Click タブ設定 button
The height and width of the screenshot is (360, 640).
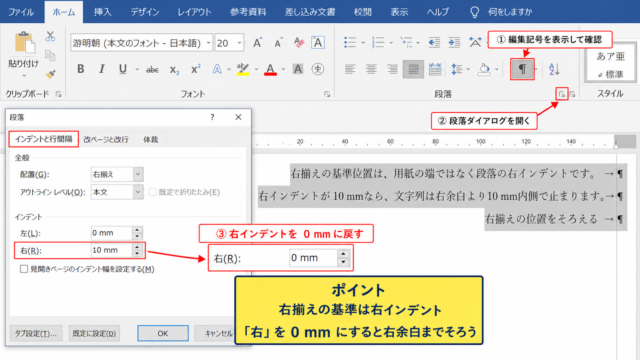[36, 333]
